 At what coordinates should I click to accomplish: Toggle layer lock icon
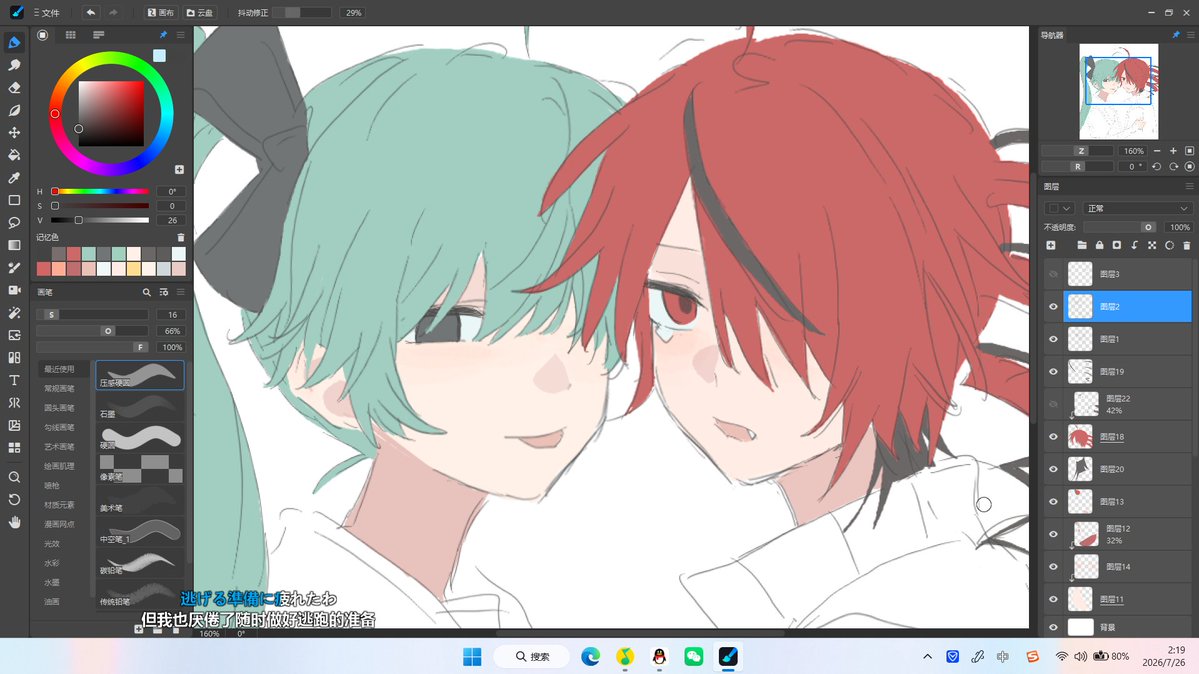[1100, 246]
